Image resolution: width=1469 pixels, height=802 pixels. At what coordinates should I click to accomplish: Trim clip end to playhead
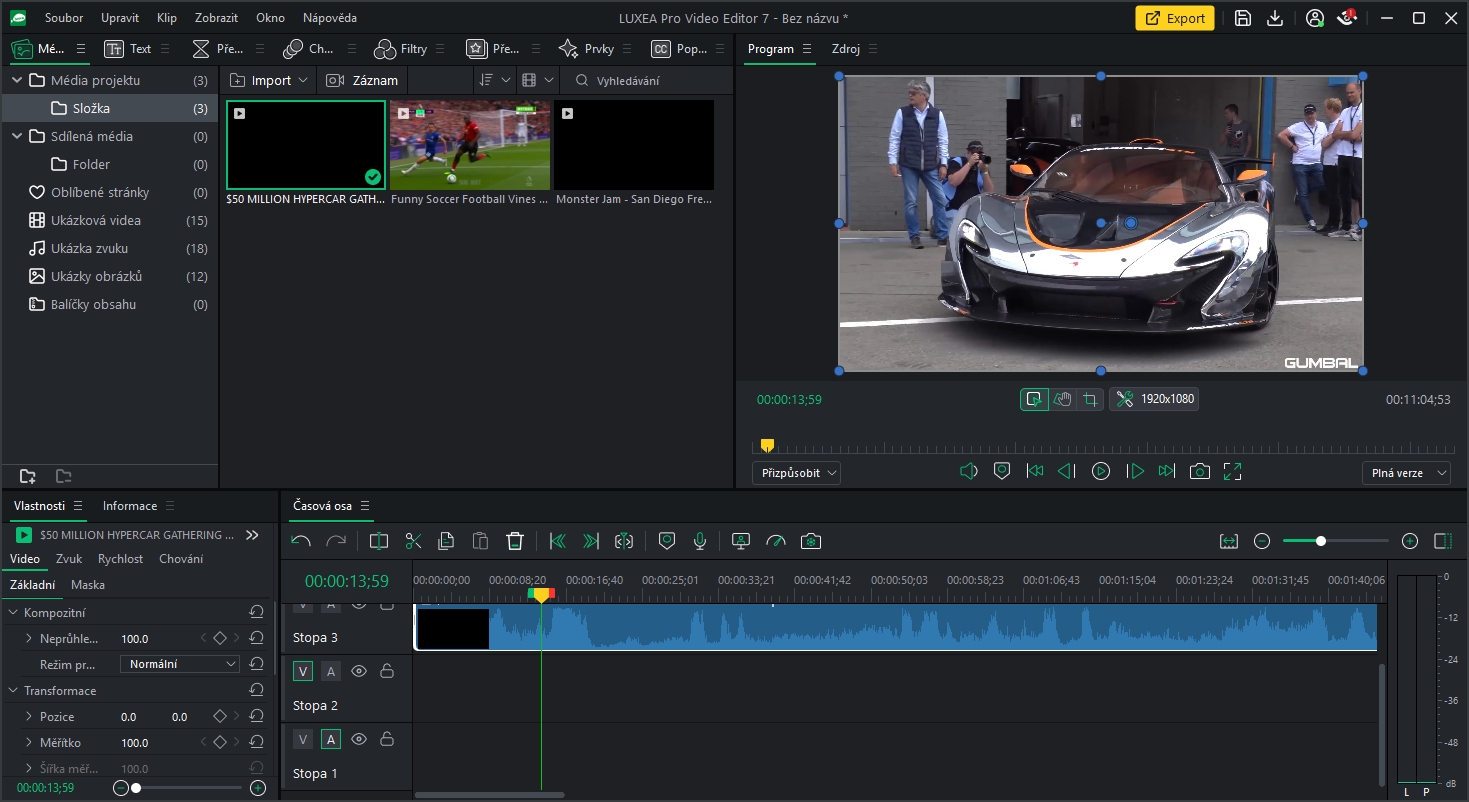(591, 541)
